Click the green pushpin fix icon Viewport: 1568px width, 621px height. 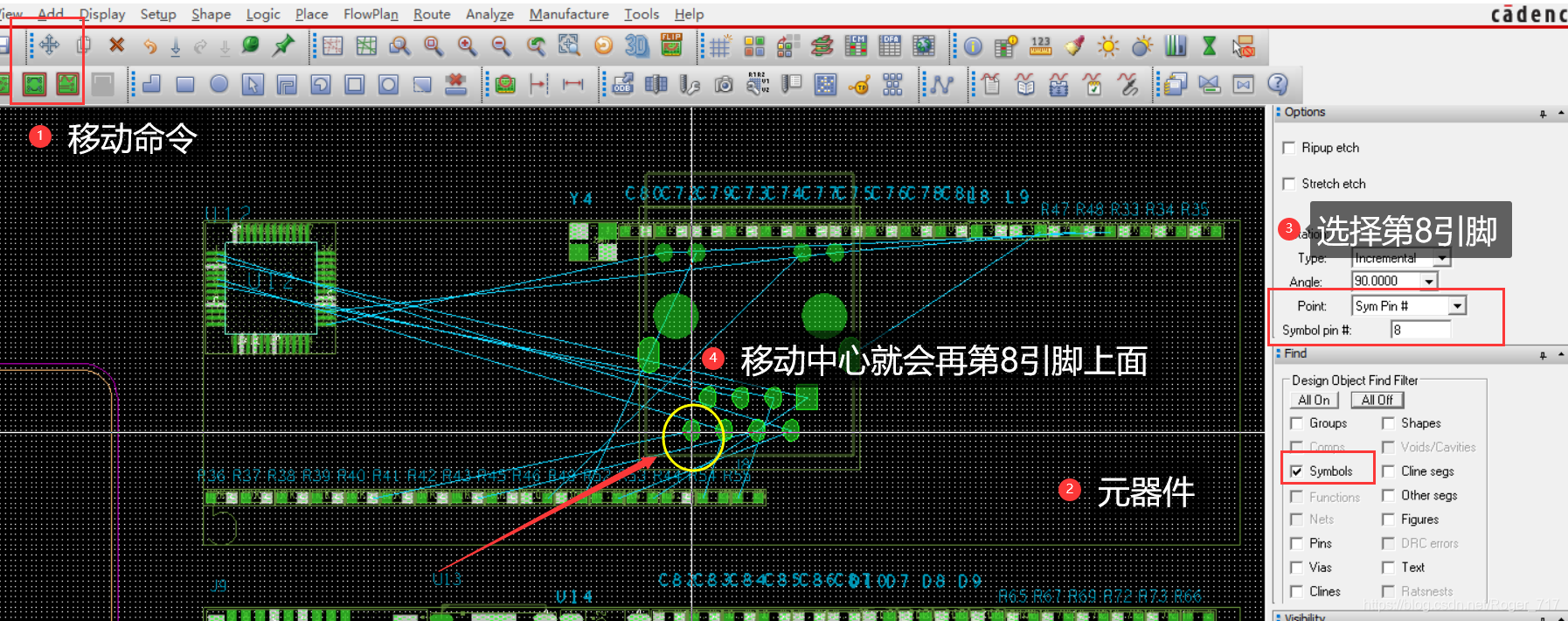pos(283,45)
